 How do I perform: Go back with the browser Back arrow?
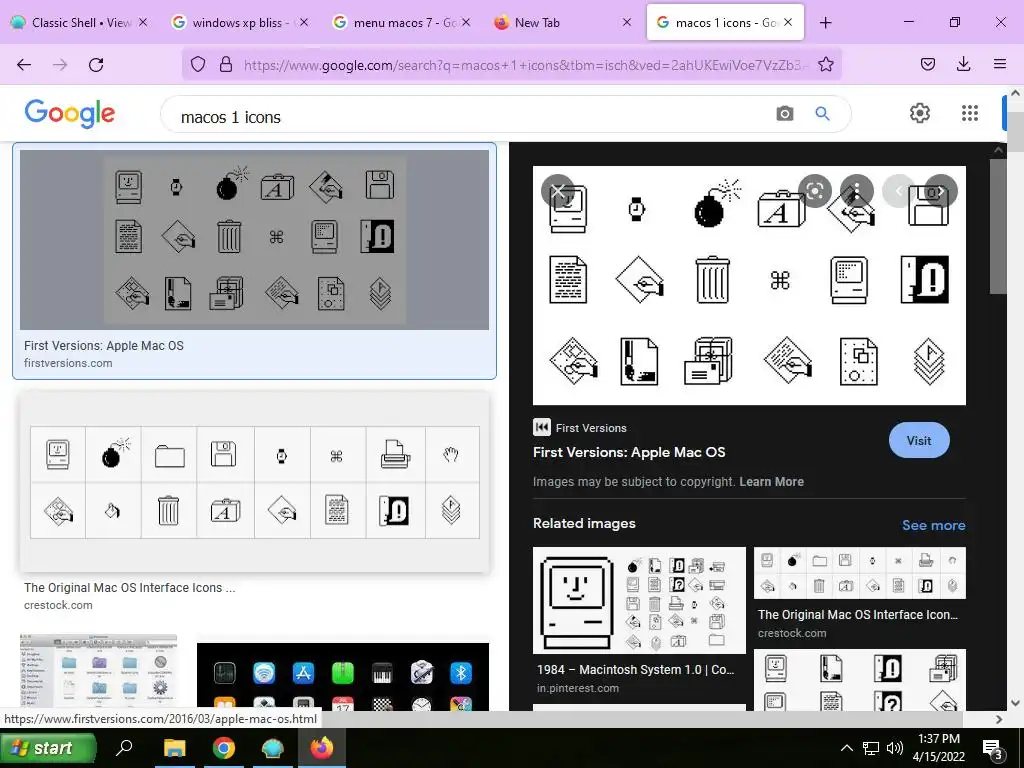coord(24,64)
